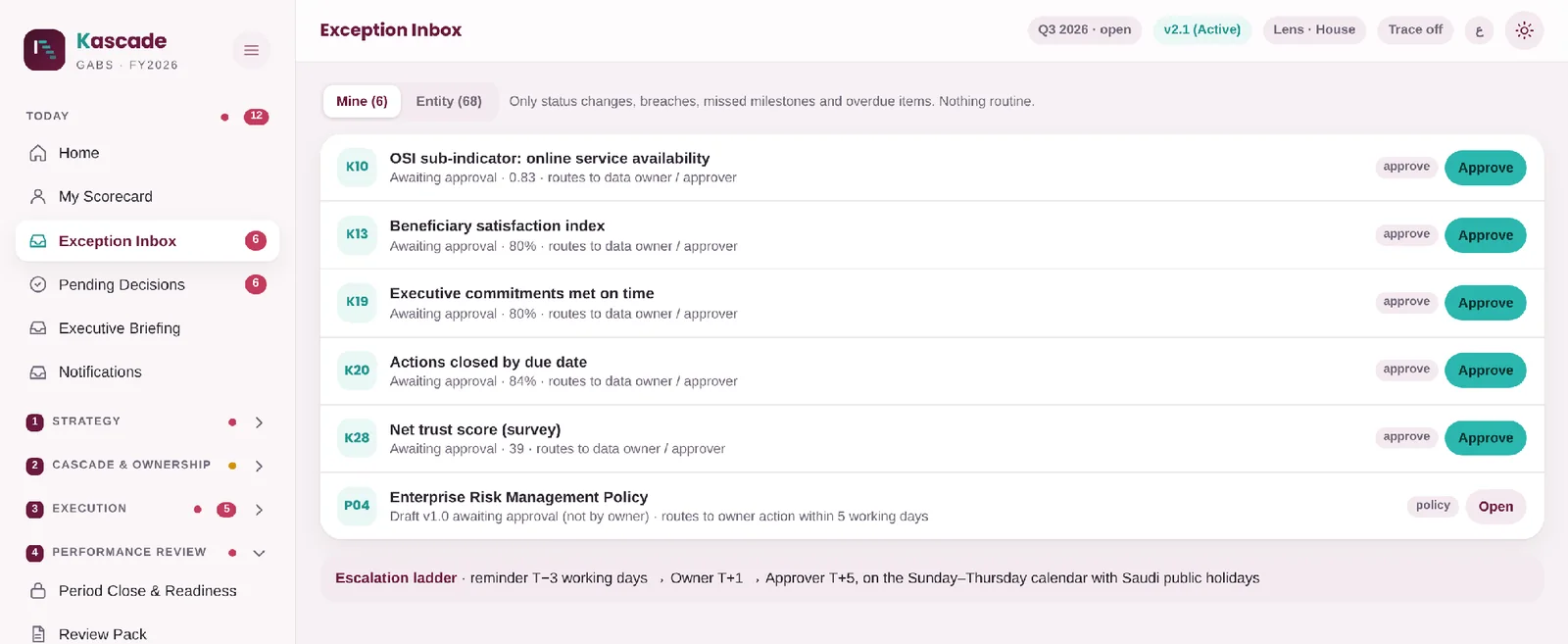
Task: Click the Cascade & Ownership heading
Action: tap(131, 465)
